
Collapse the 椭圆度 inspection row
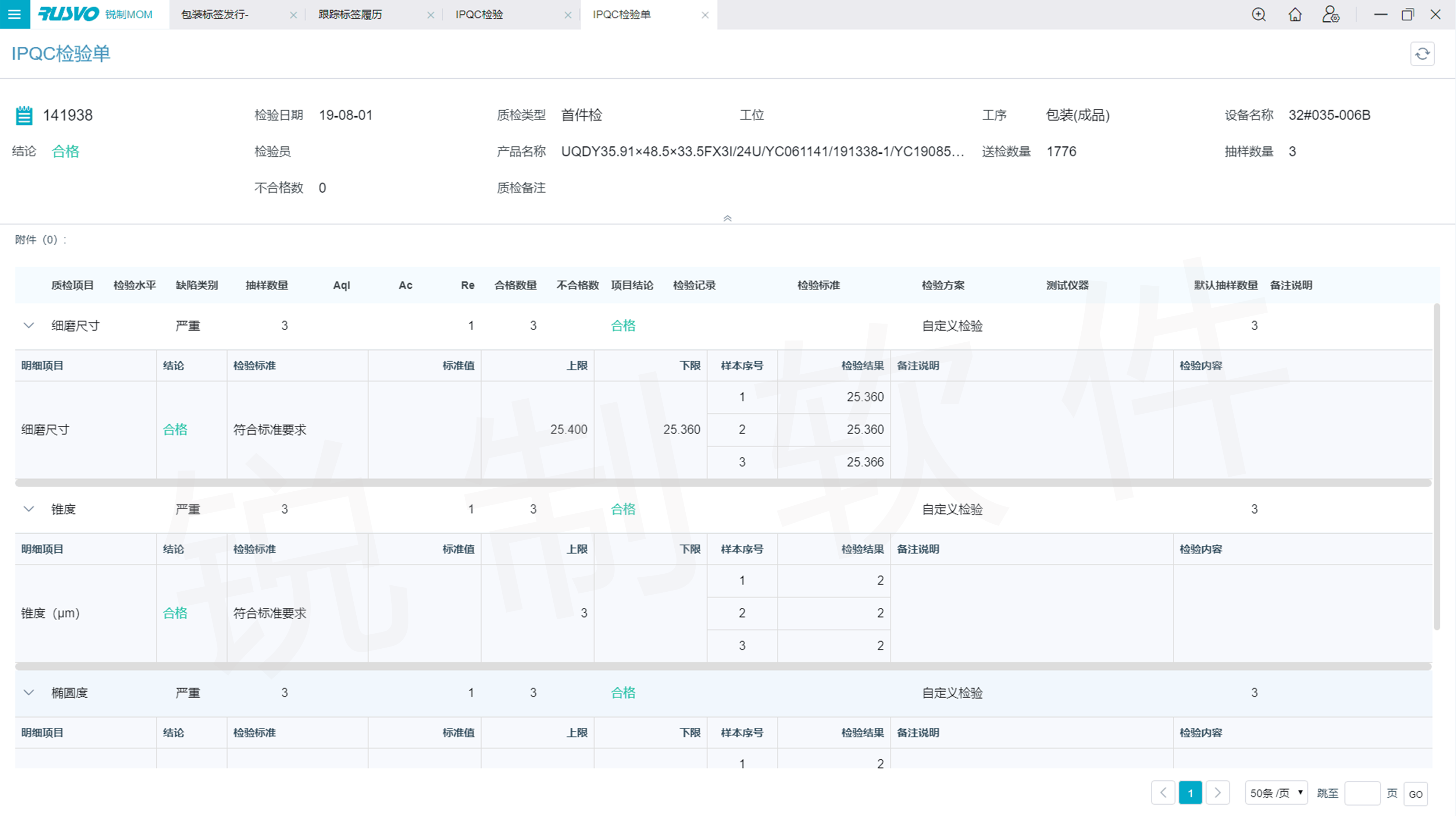[29, 693]
